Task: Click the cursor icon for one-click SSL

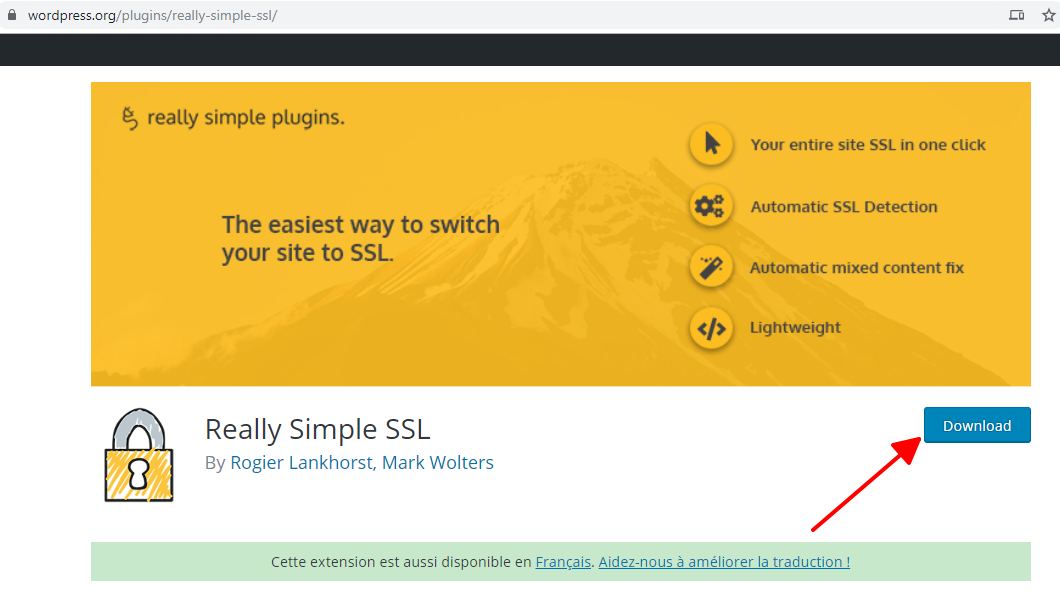Action: coord(711,144)
